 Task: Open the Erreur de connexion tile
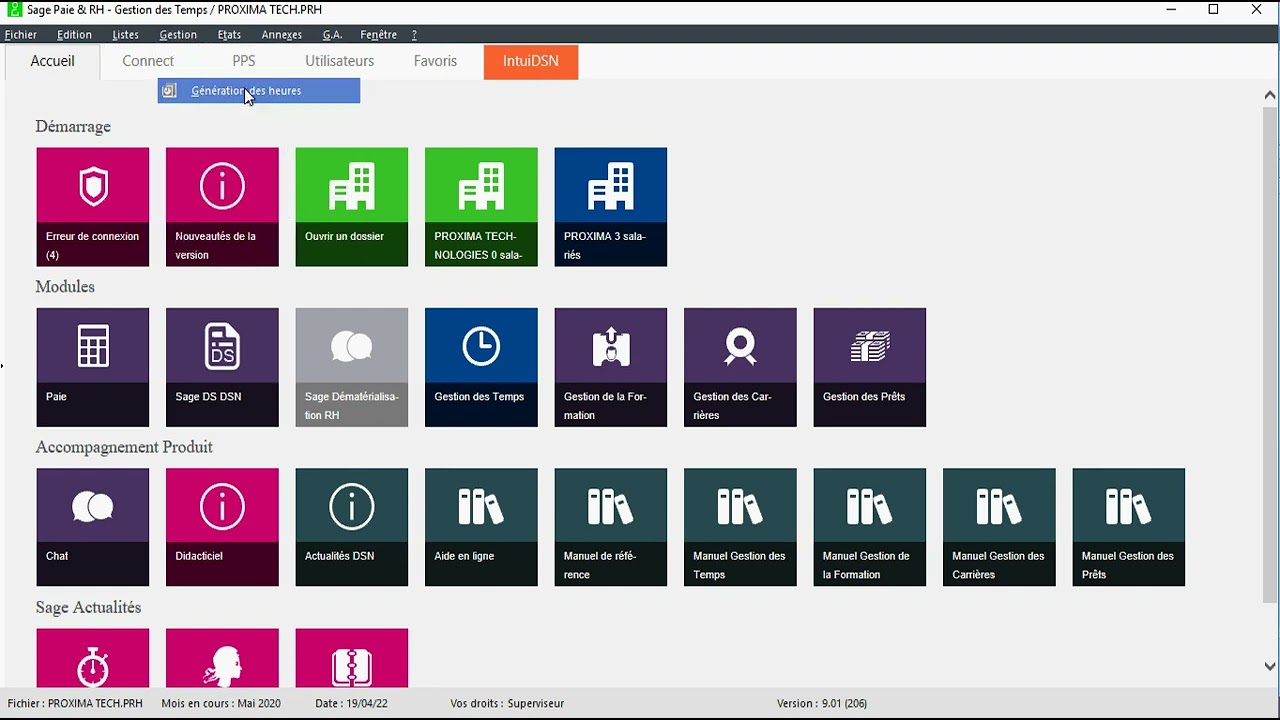click(92, 207)
